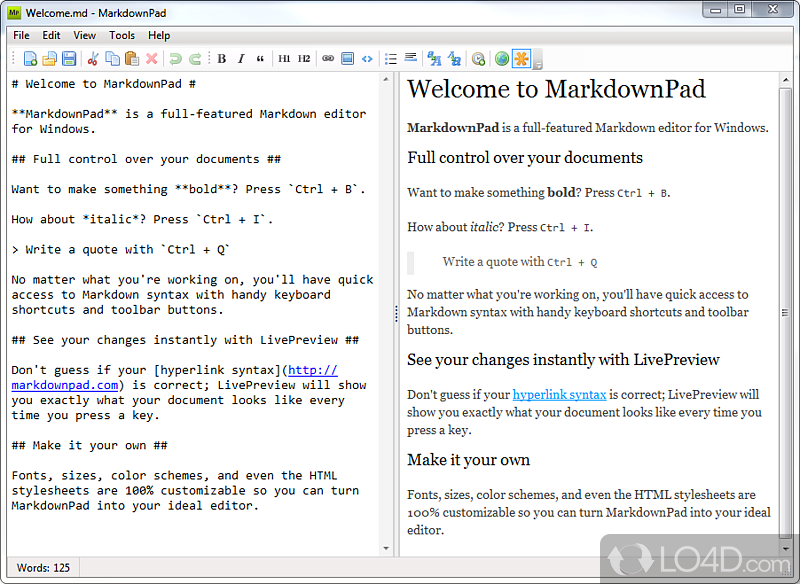Open the View menu
The height and width of the screenshot is (584, 800).
click(84, 35)
